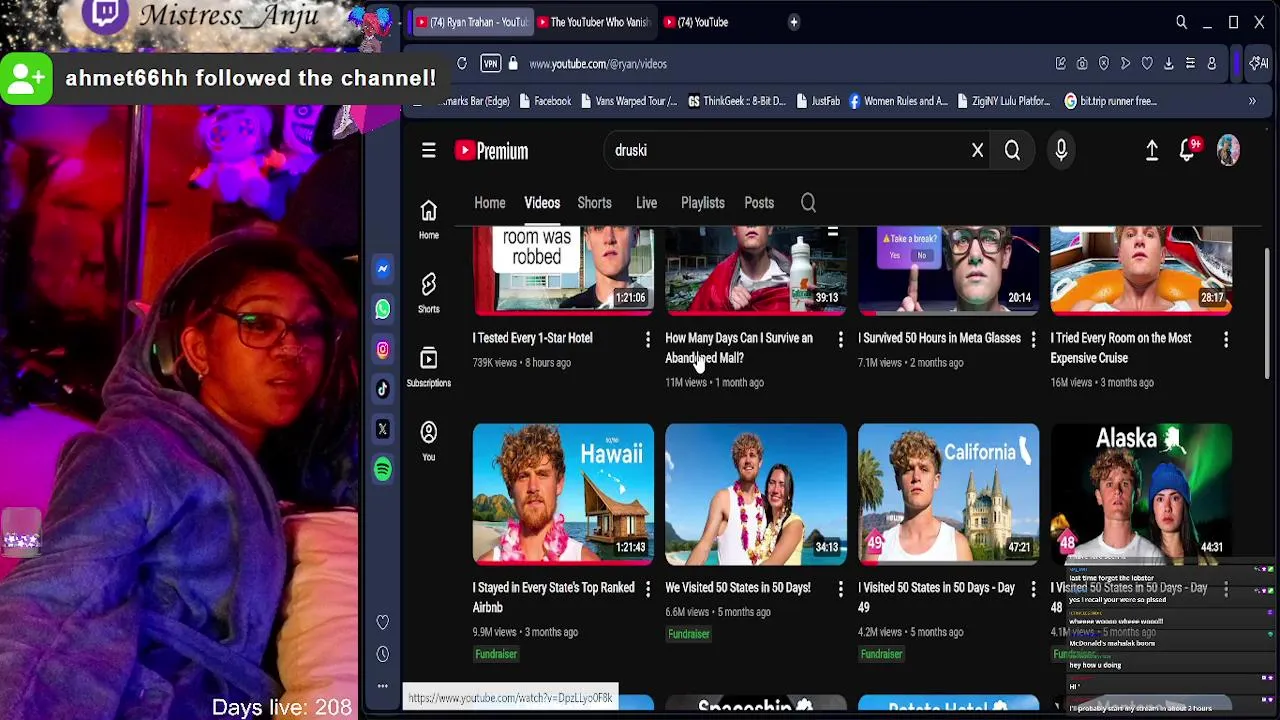Click the YouTube Premium logo
The image size is (1280, 720).
491,150
